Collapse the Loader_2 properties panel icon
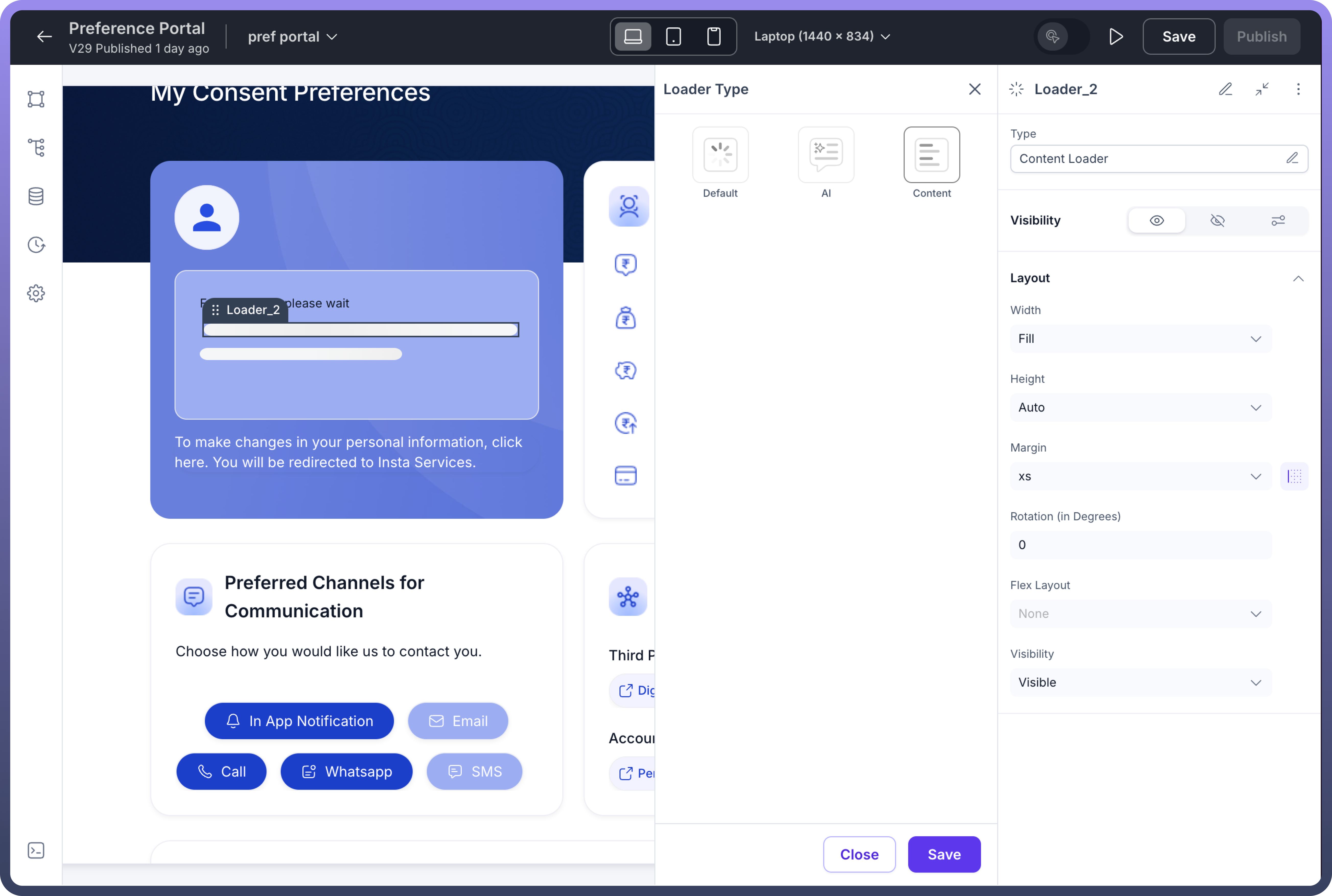The image size is (1332, 896). [1262, 89]
